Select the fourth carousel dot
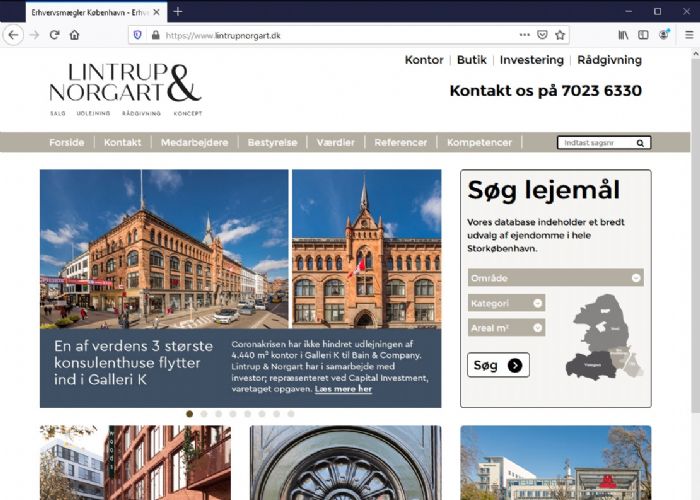The height and width of the screenshot is (500, 700). (x=233, y=414)
